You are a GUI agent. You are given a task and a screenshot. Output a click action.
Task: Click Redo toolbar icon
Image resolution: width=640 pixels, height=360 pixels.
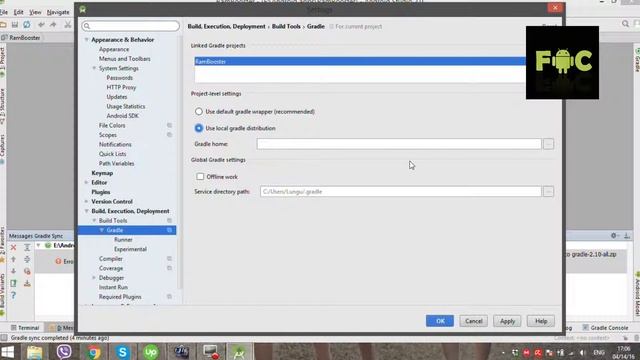coord(53,25)
